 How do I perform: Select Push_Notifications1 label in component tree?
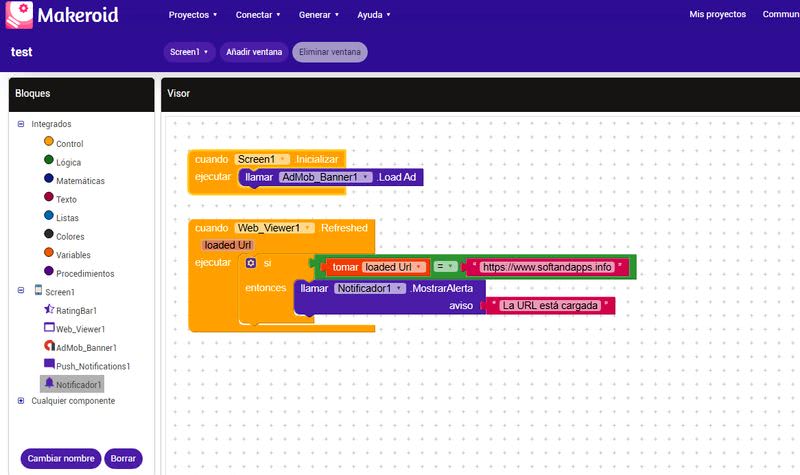93,366
